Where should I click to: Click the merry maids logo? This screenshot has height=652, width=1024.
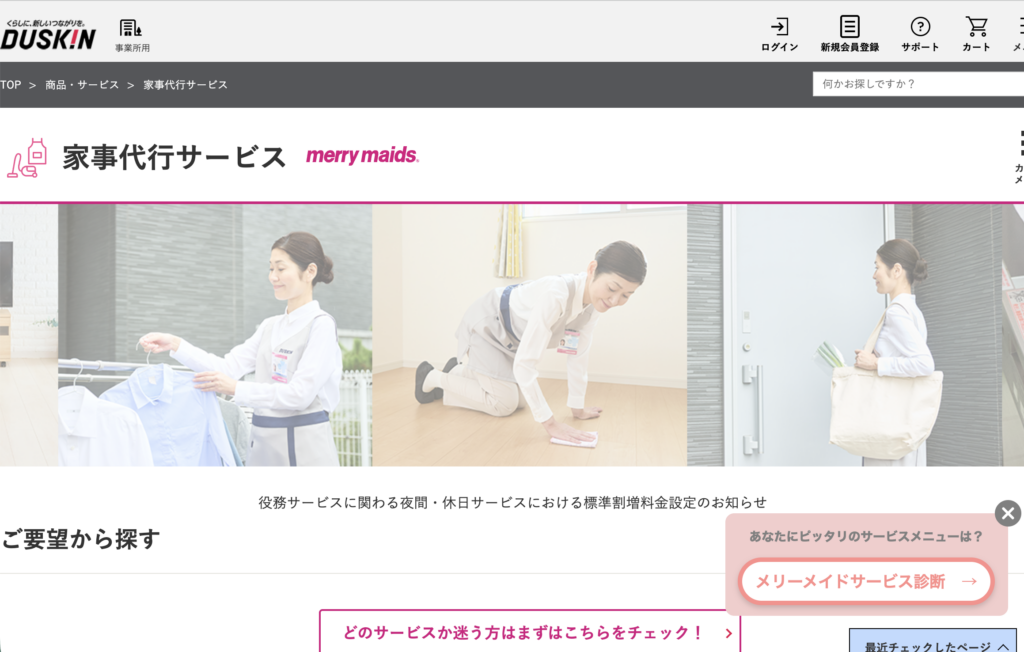coord(362,156)
